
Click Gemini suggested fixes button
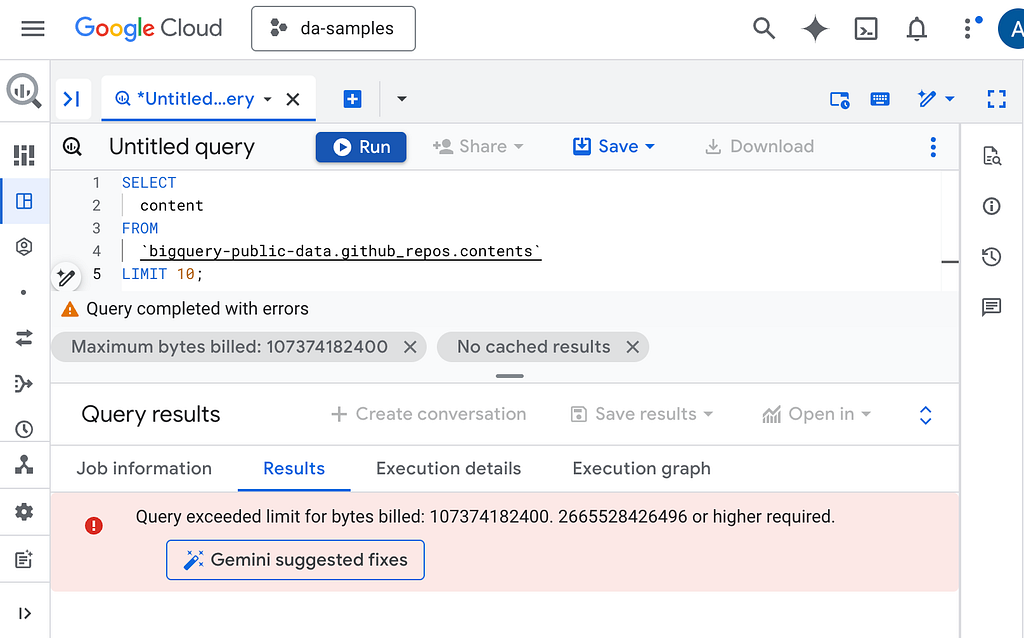295,560
